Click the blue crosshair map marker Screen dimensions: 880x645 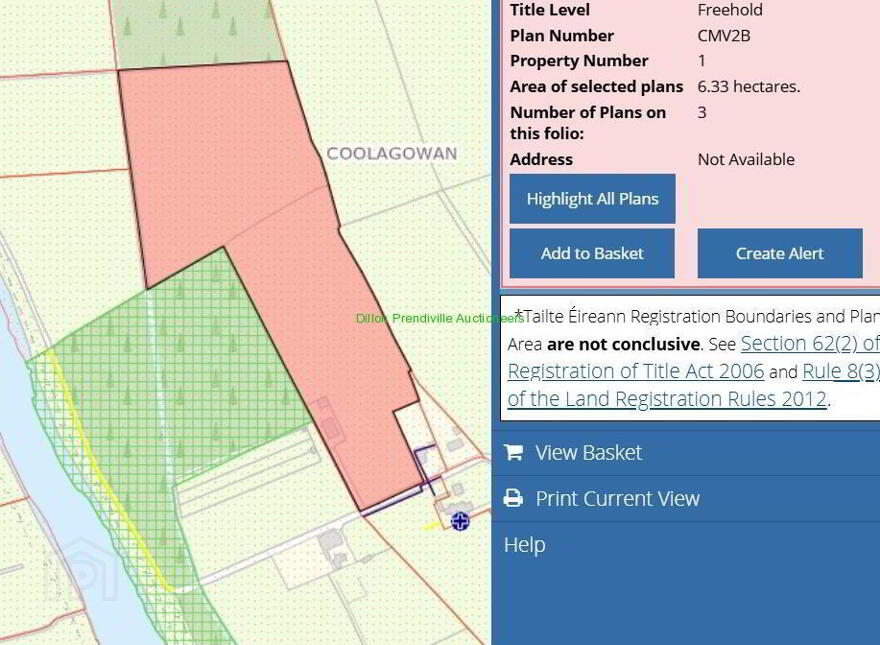click(x=460, y=522)
